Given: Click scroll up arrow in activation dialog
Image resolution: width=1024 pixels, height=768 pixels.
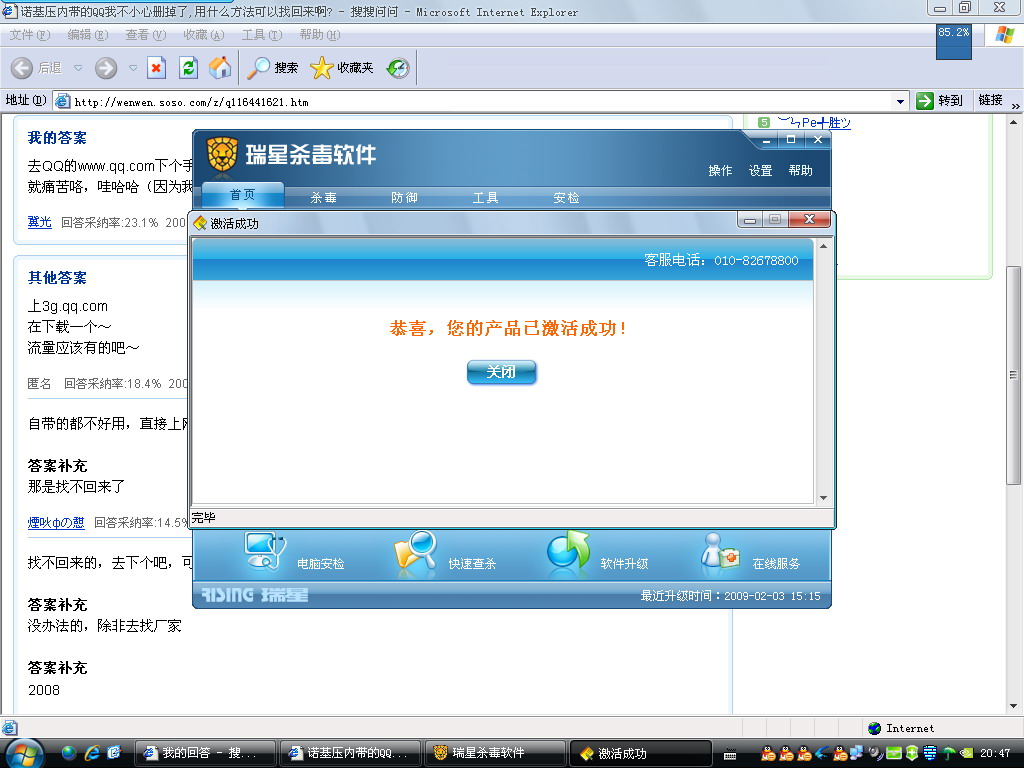Looking at the screenshot, I should [824, 246].
